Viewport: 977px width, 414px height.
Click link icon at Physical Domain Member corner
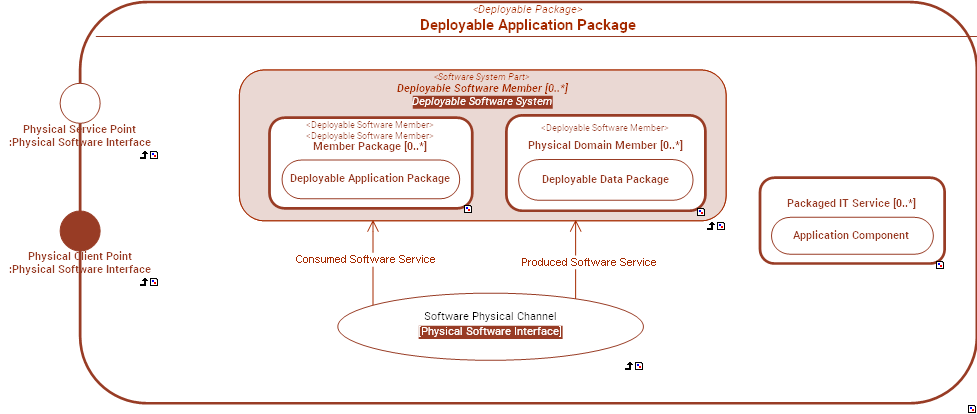click(701, 212)
